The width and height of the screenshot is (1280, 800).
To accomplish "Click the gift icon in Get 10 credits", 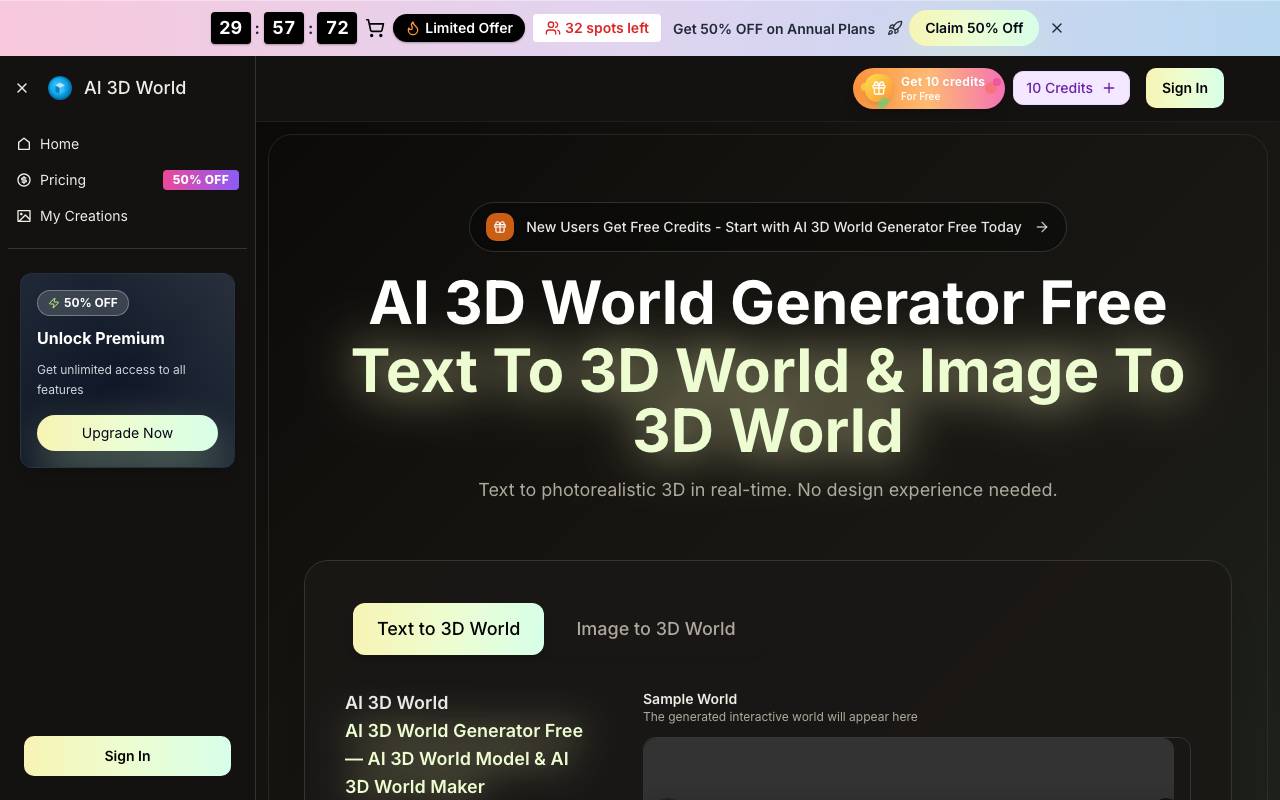I will 878,88.
